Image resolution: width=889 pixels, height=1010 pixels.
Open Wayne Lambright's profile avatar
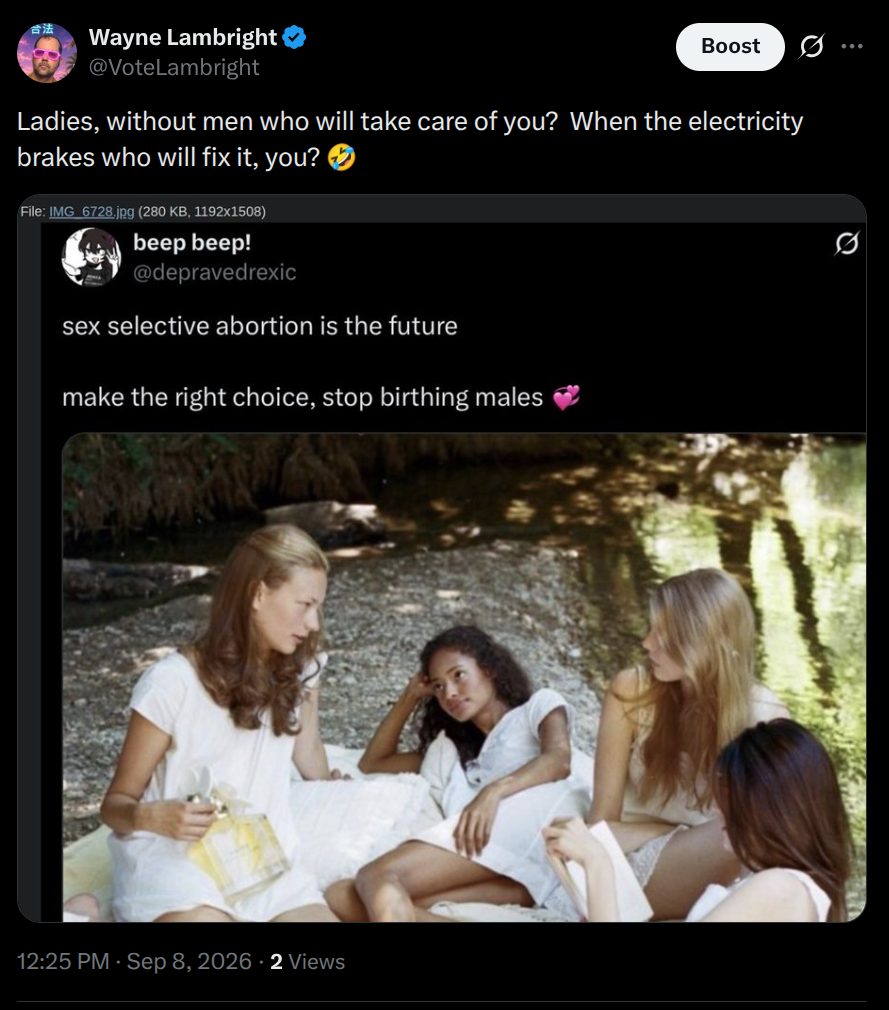coord(46,53)
